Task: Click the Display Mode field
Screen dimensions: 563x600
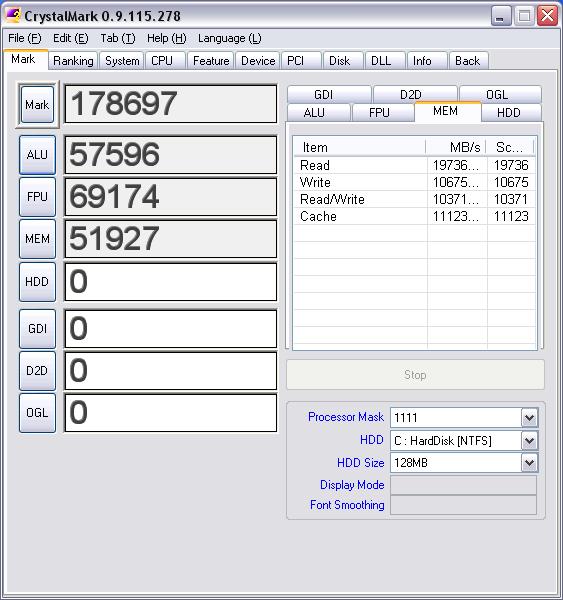Action: click(463, 485)
